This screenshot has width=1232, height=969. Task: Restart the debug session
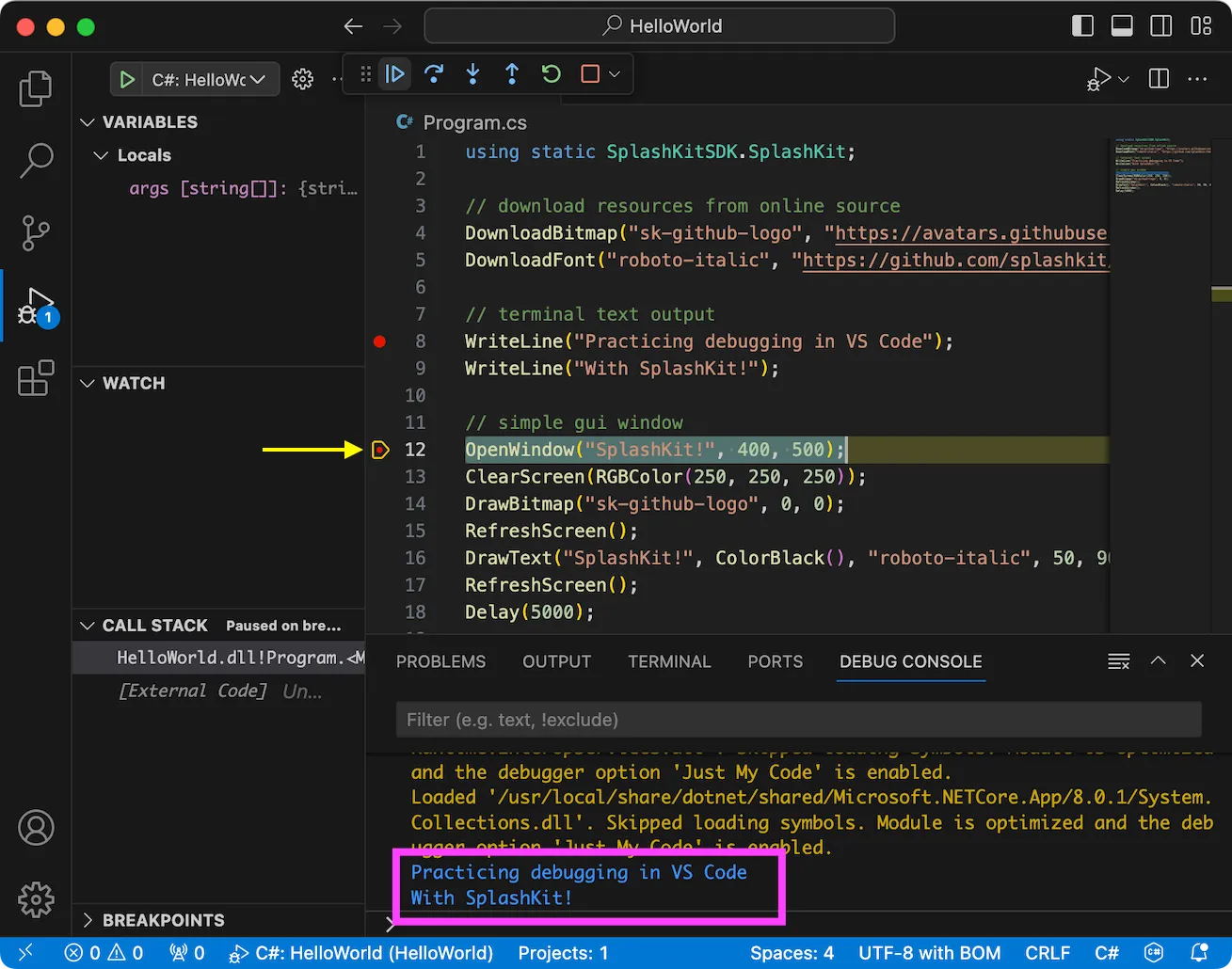(552, 74)
